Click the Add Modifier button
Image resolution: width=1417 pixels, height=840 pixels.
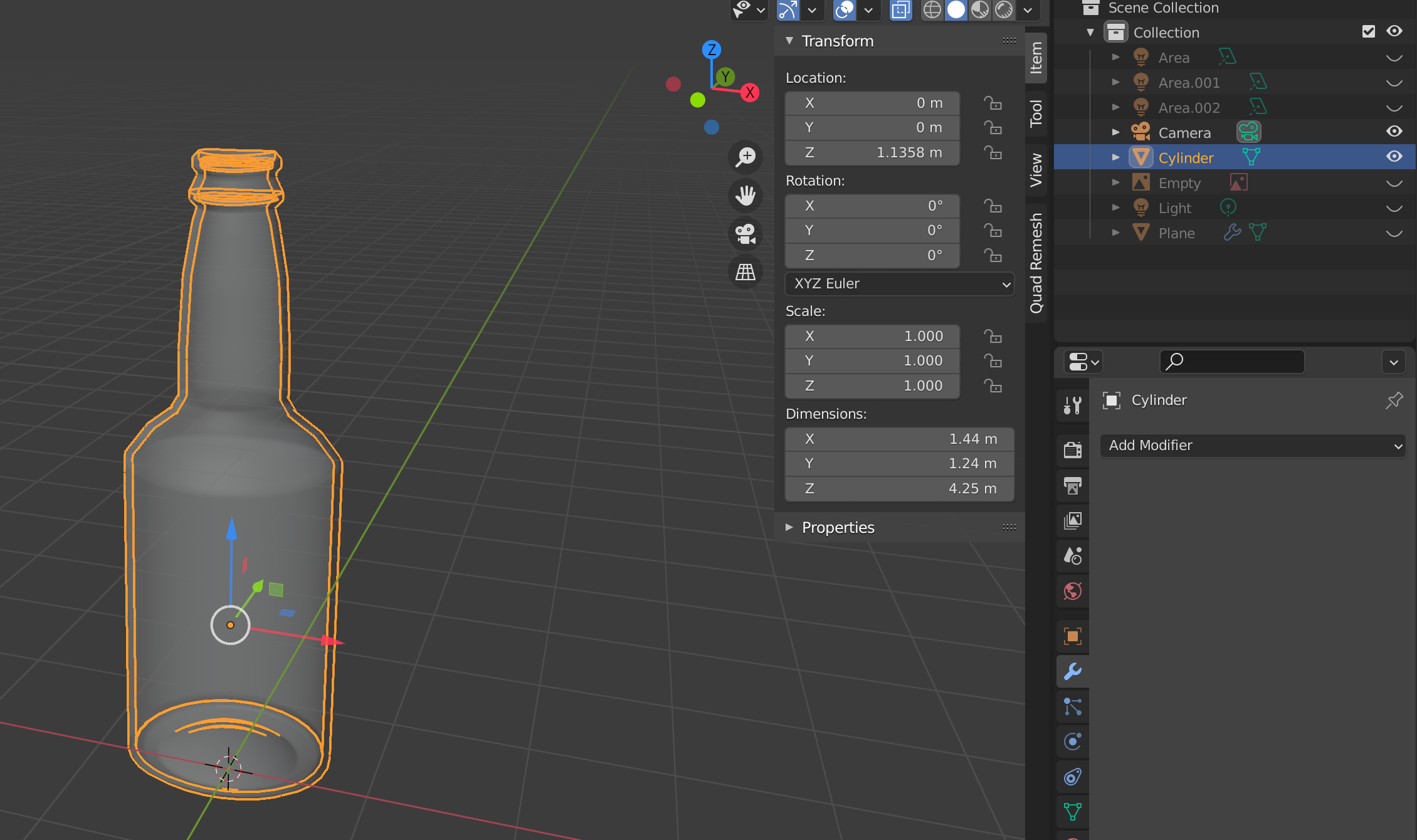(x=1253, y=446)
